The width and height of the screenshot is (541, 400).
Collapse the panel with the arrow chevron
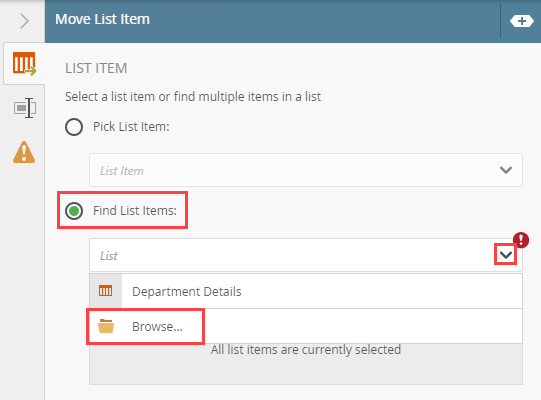[24, 21]
